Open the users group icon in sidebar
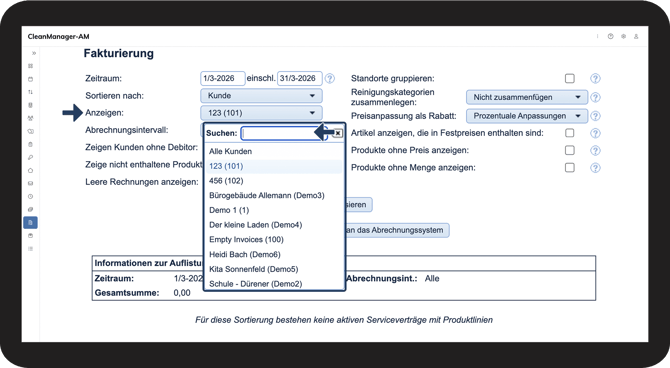The width and height of the screenshot is (670, 368). [30, 118]
